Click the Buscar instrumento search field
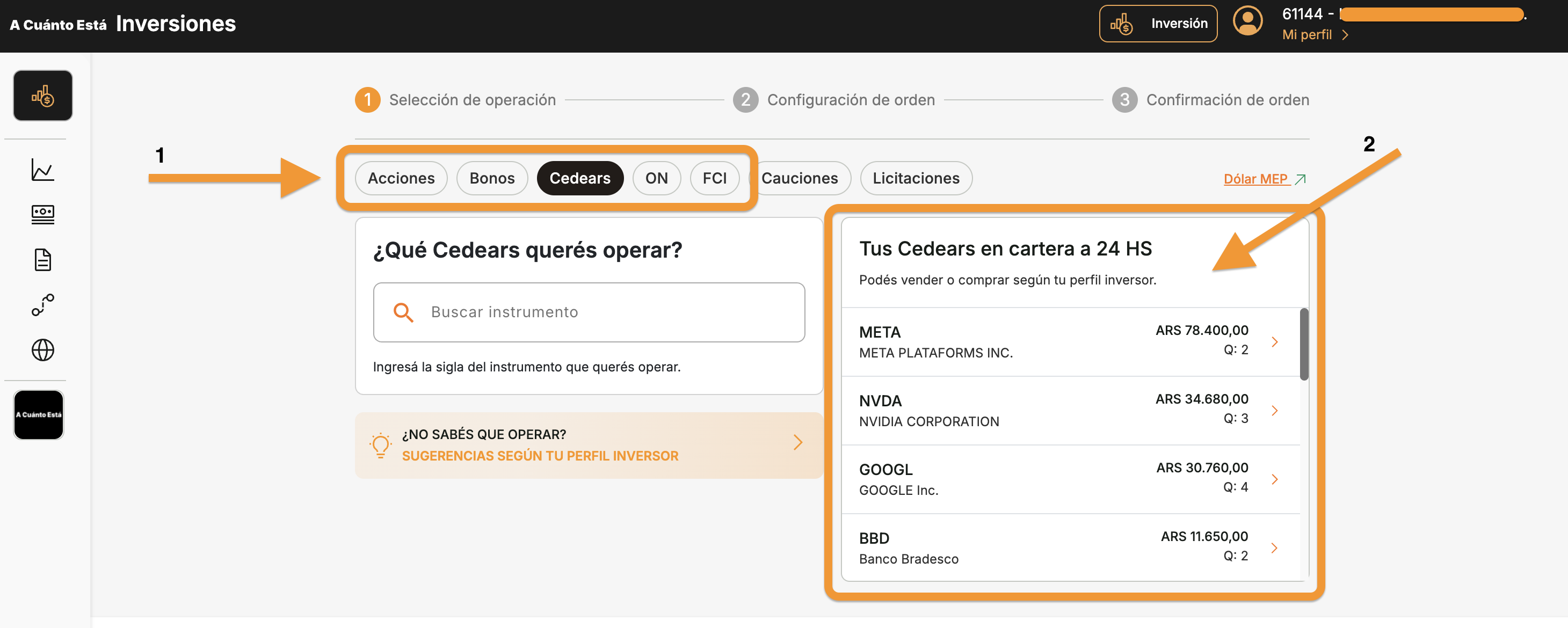Image resolution: width=1568 pixels, height=628 pixels. pos(589,311)
